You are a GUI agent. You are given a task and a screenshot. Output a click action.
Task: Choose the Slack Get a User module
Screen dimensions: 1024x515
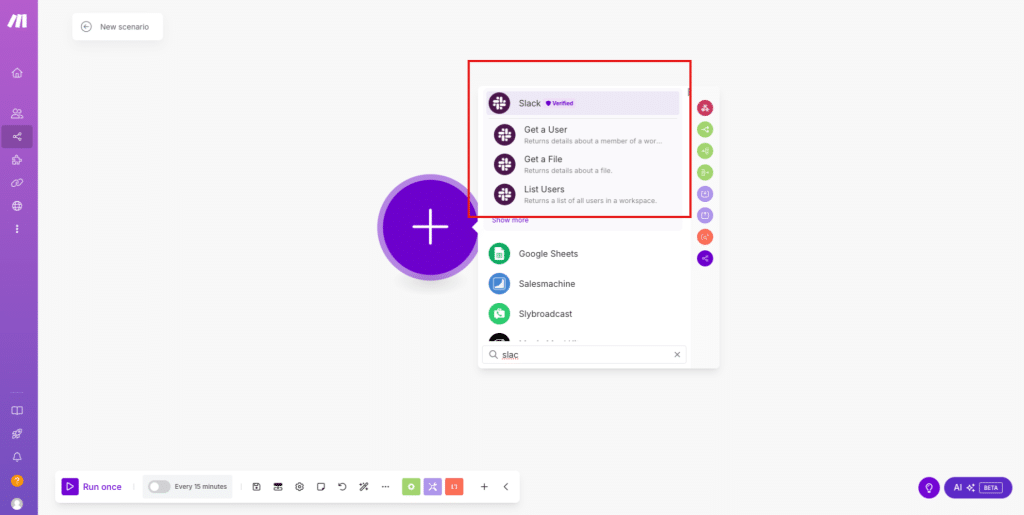[583, 134]
